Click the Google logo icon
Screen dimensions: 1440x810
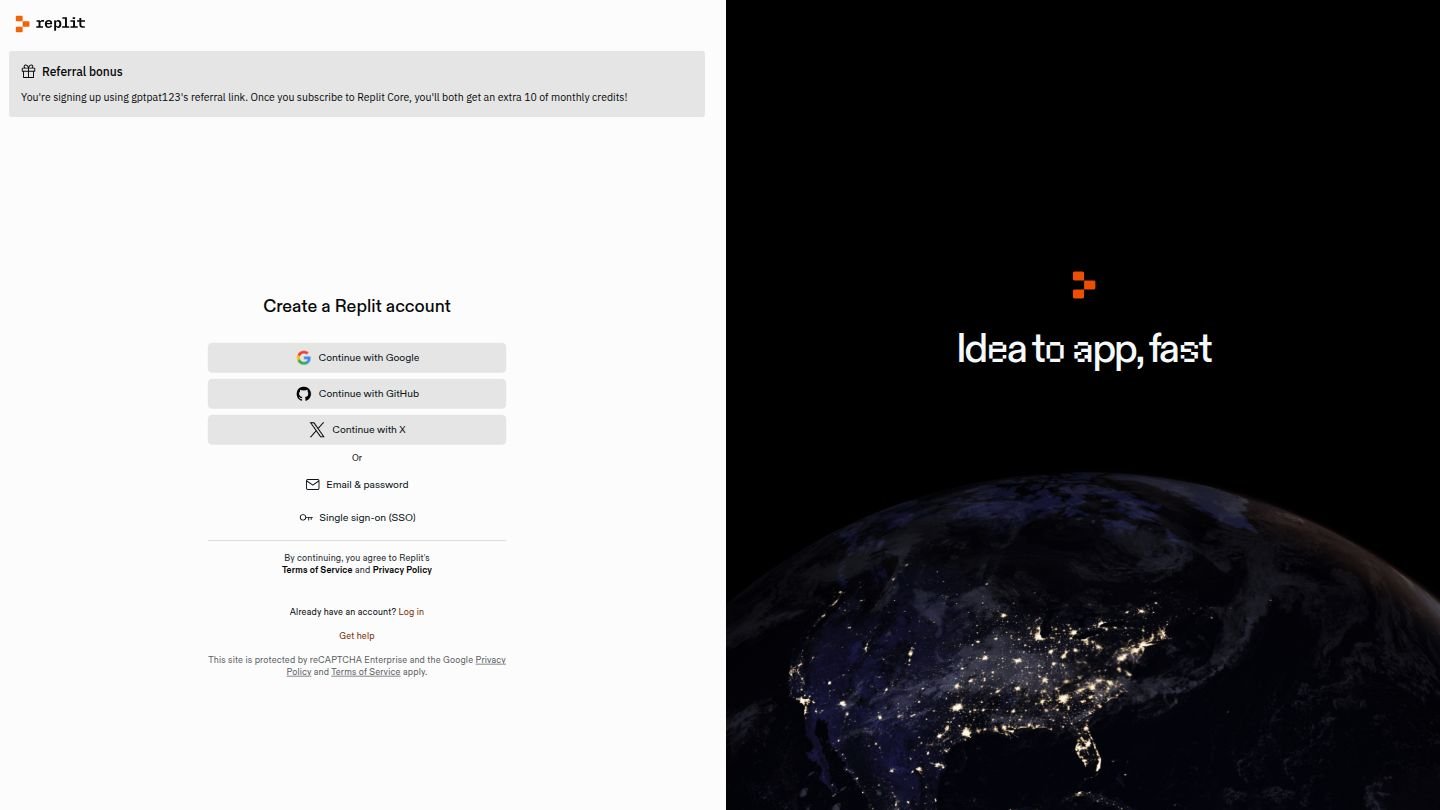[303, 358]
